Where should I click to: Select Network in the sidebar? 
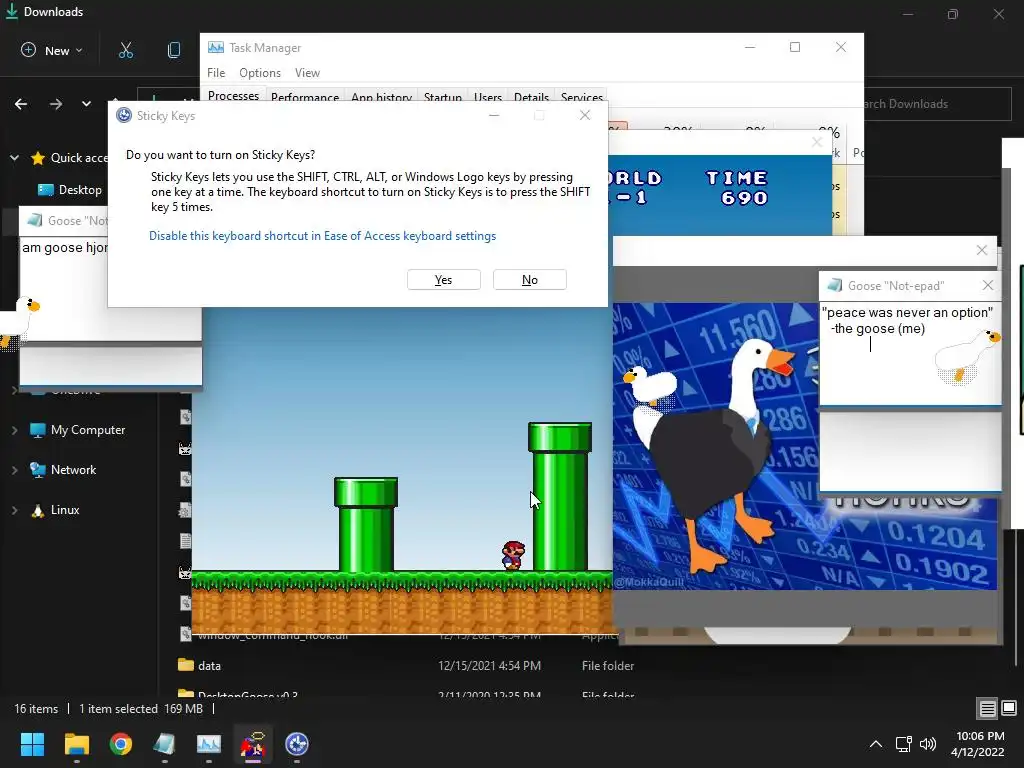[63, 470]
